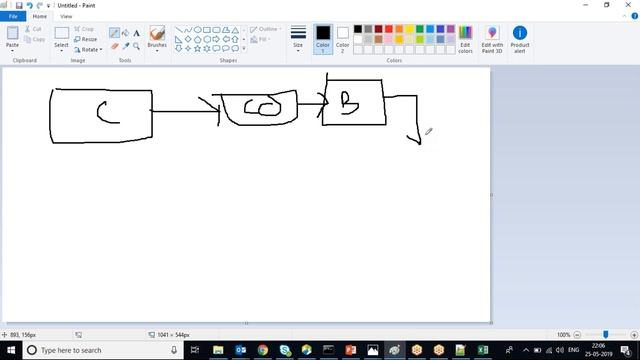Image resolution: width=640 pixels, height=360 pixels.
Task: Pick the orange color swatch
Action: tap(399, 29)
